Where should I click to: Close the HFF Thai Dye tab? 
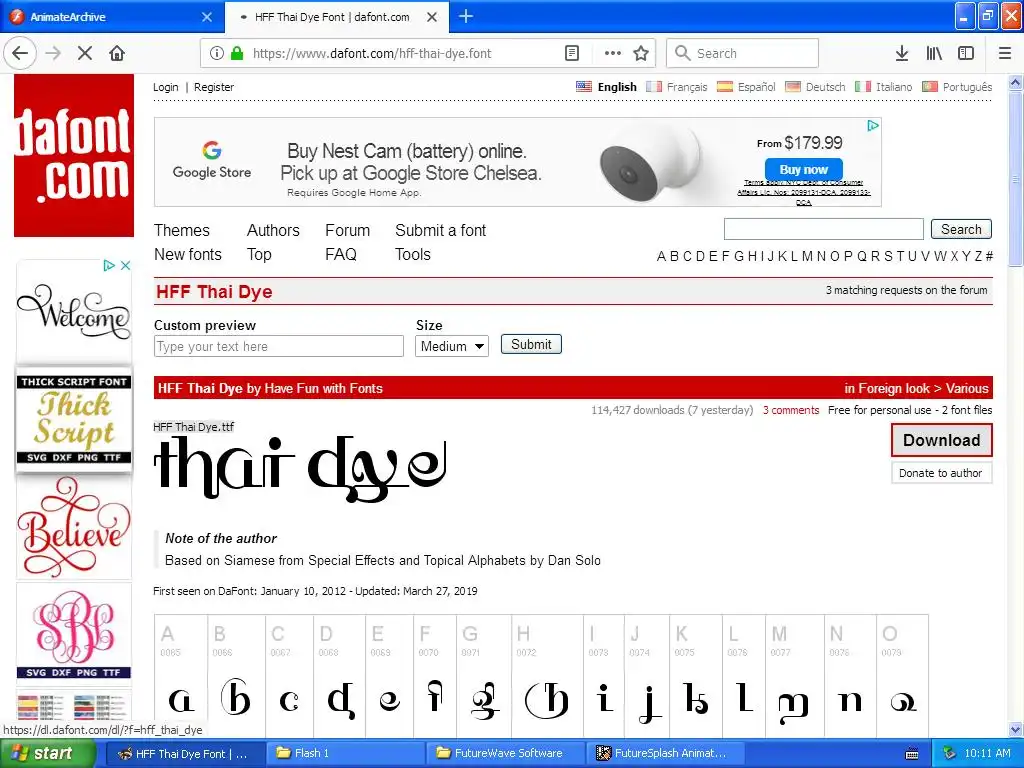[432, 17]
